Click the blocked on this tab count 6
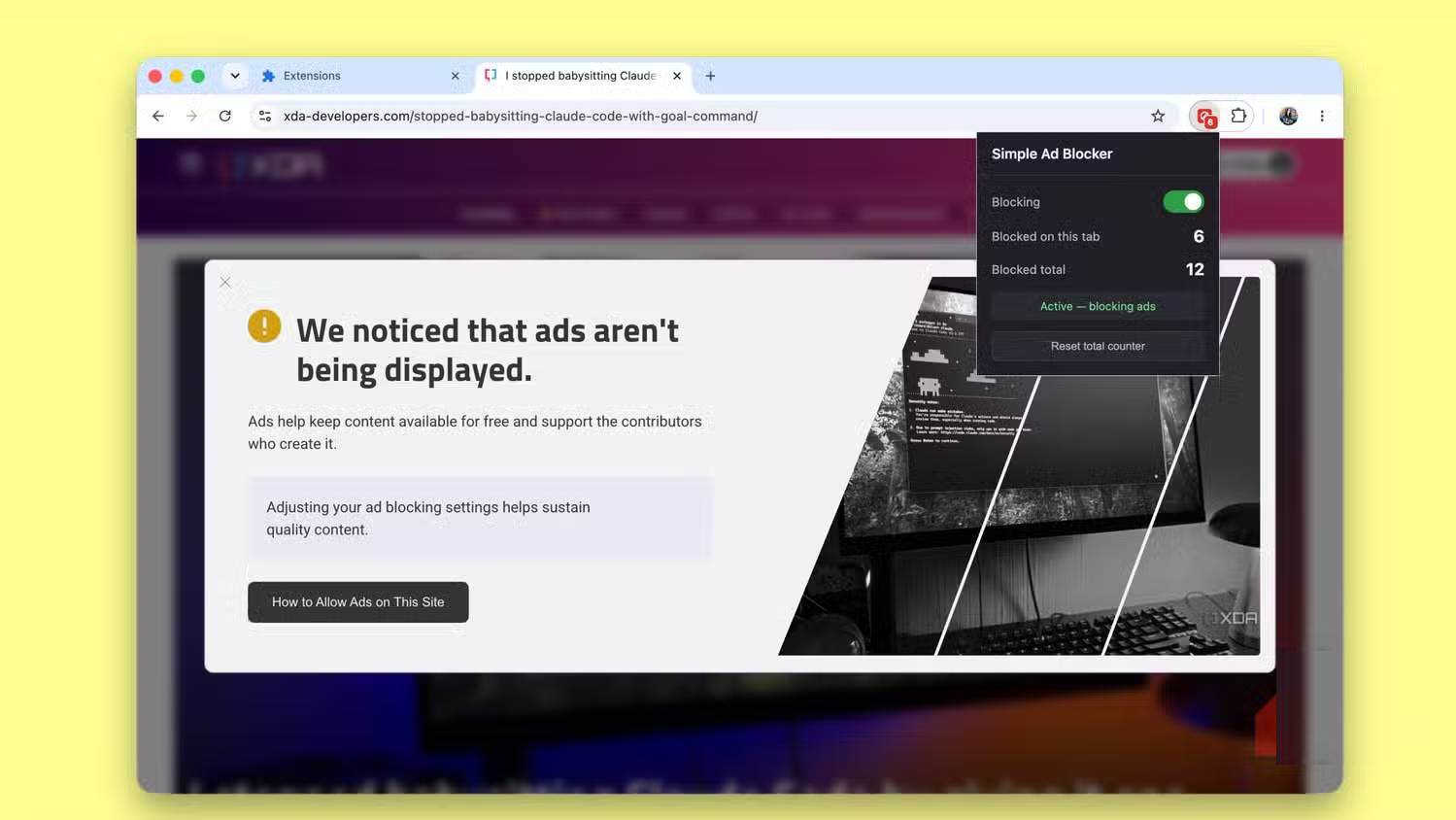The width and height of the screenshot is (1456, 820). 1199,236
